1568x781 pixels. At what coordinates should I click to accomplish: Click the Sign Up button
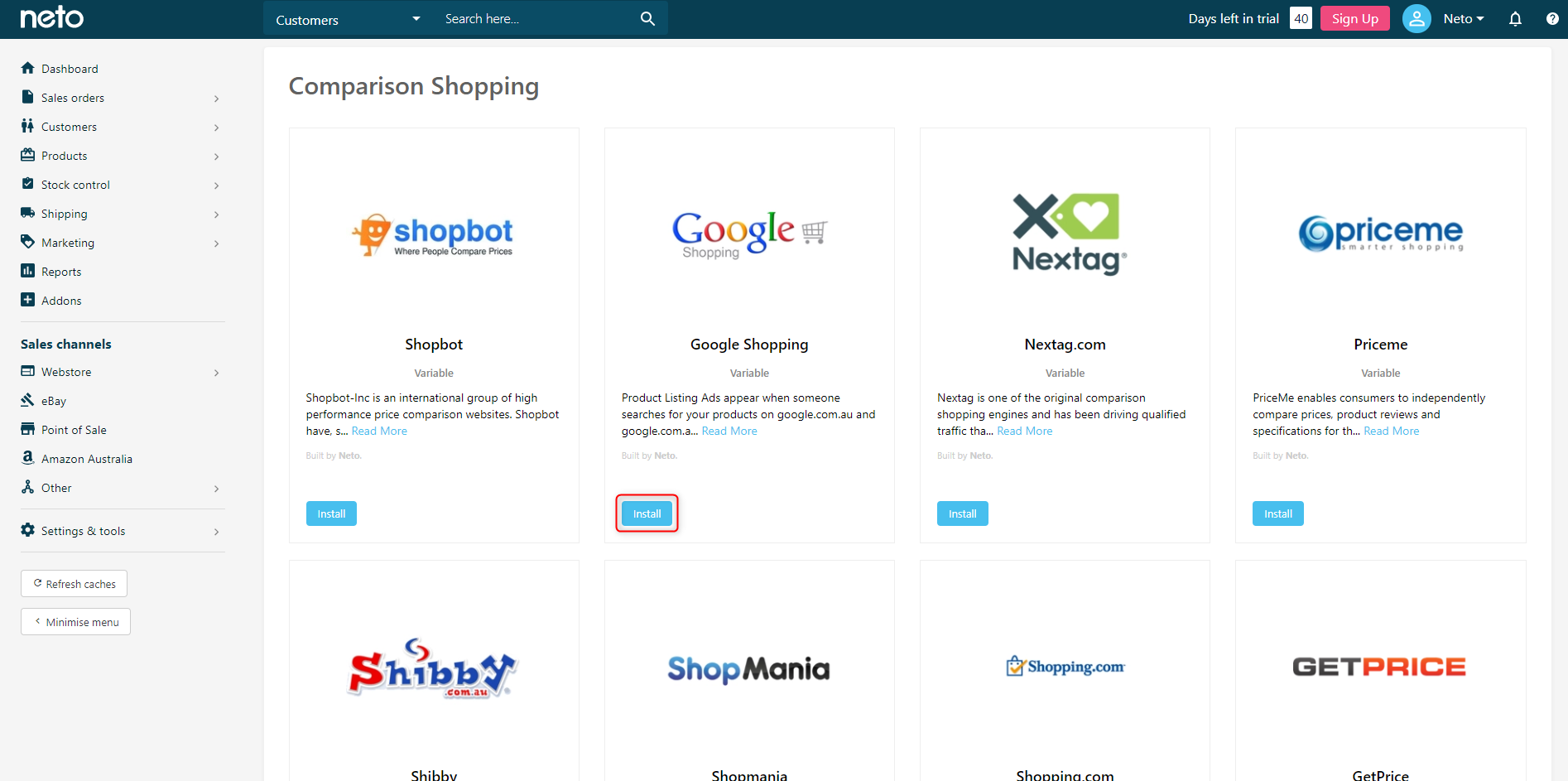(1354, 18)
